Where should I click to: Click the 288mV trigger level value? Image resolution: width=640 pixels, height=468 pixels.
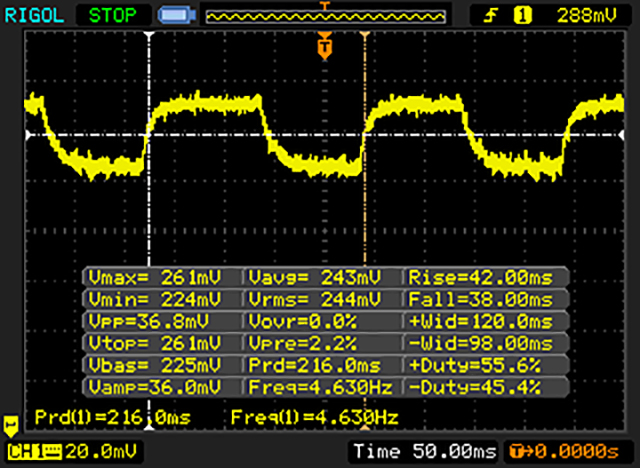(x=587, y=16)
